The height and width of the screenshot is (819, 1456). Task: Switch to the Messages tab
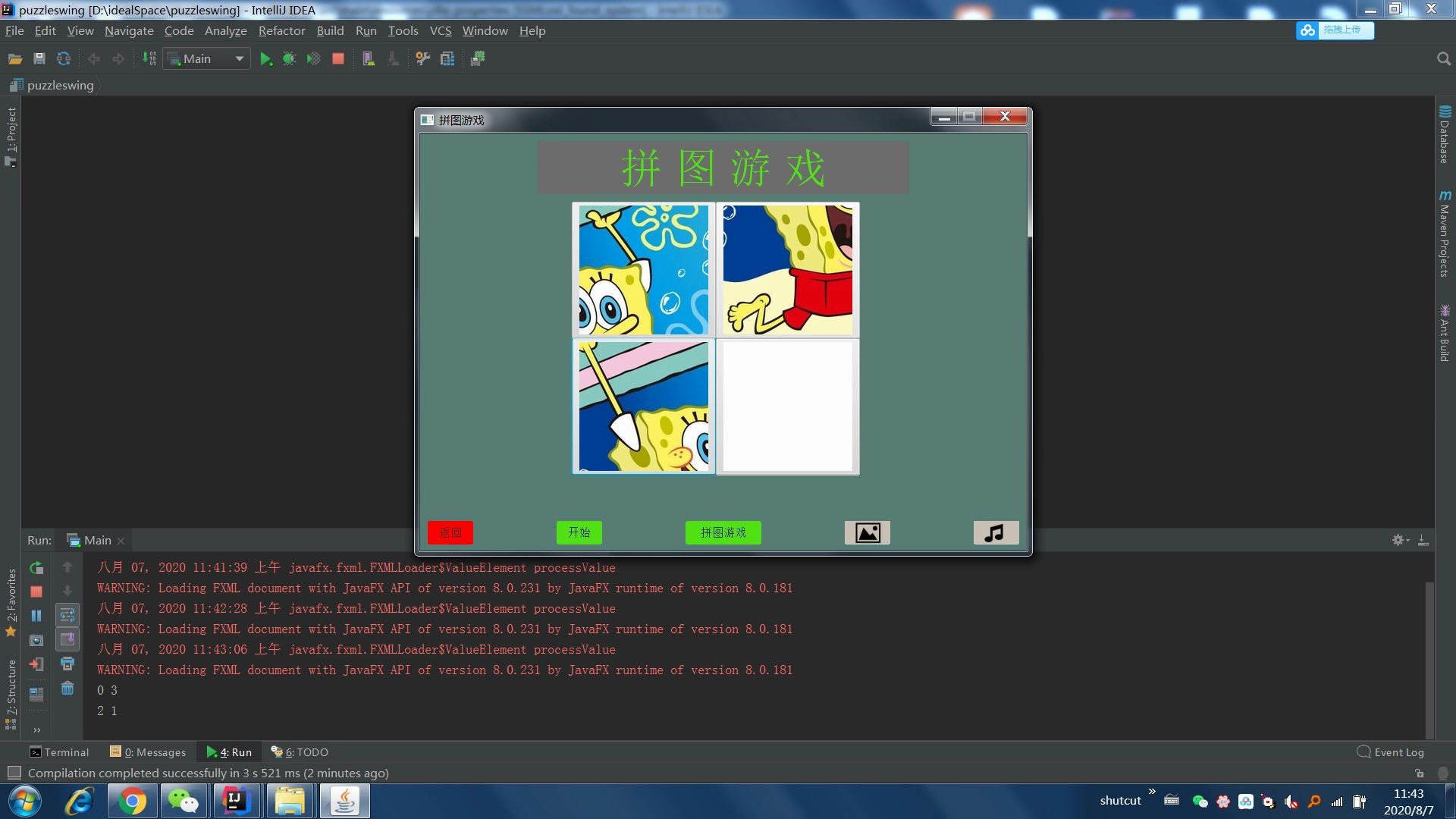coord(148,752)
